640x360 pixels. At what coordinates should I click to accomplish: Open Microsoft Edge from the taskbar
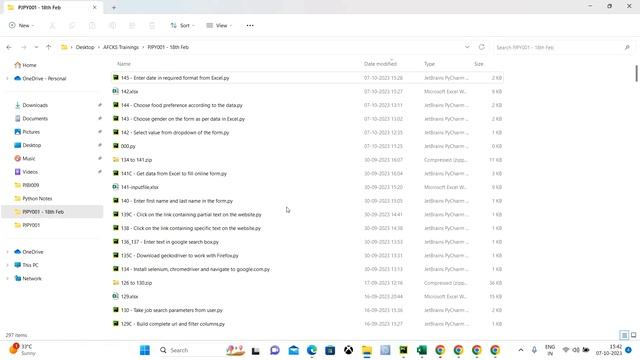pos(312,350)
